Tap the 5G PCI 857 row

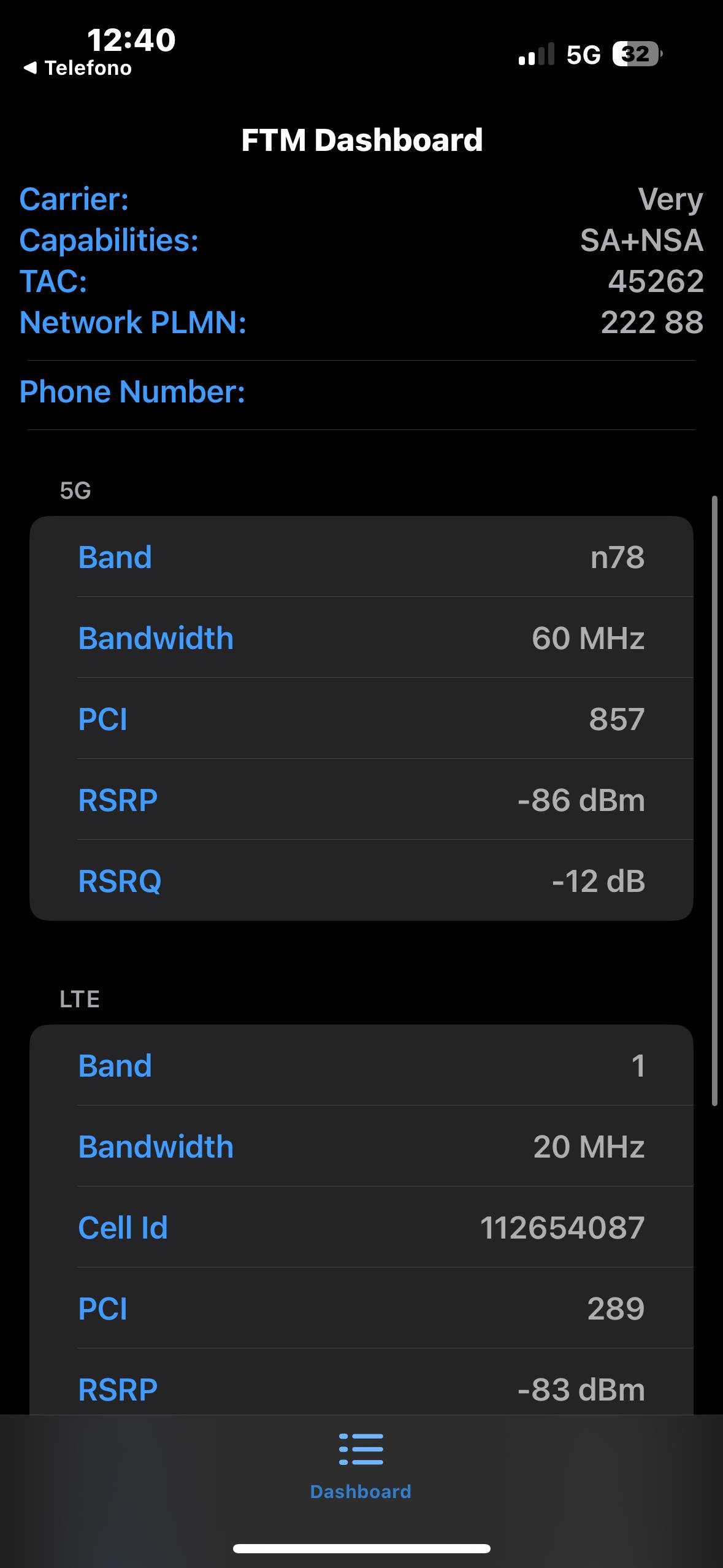[x=361, y=719]
